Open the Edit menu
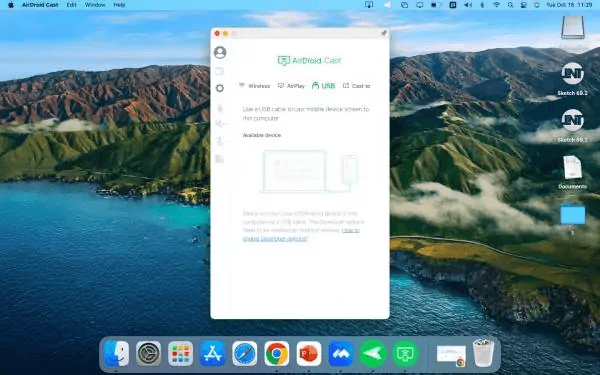 72,5
